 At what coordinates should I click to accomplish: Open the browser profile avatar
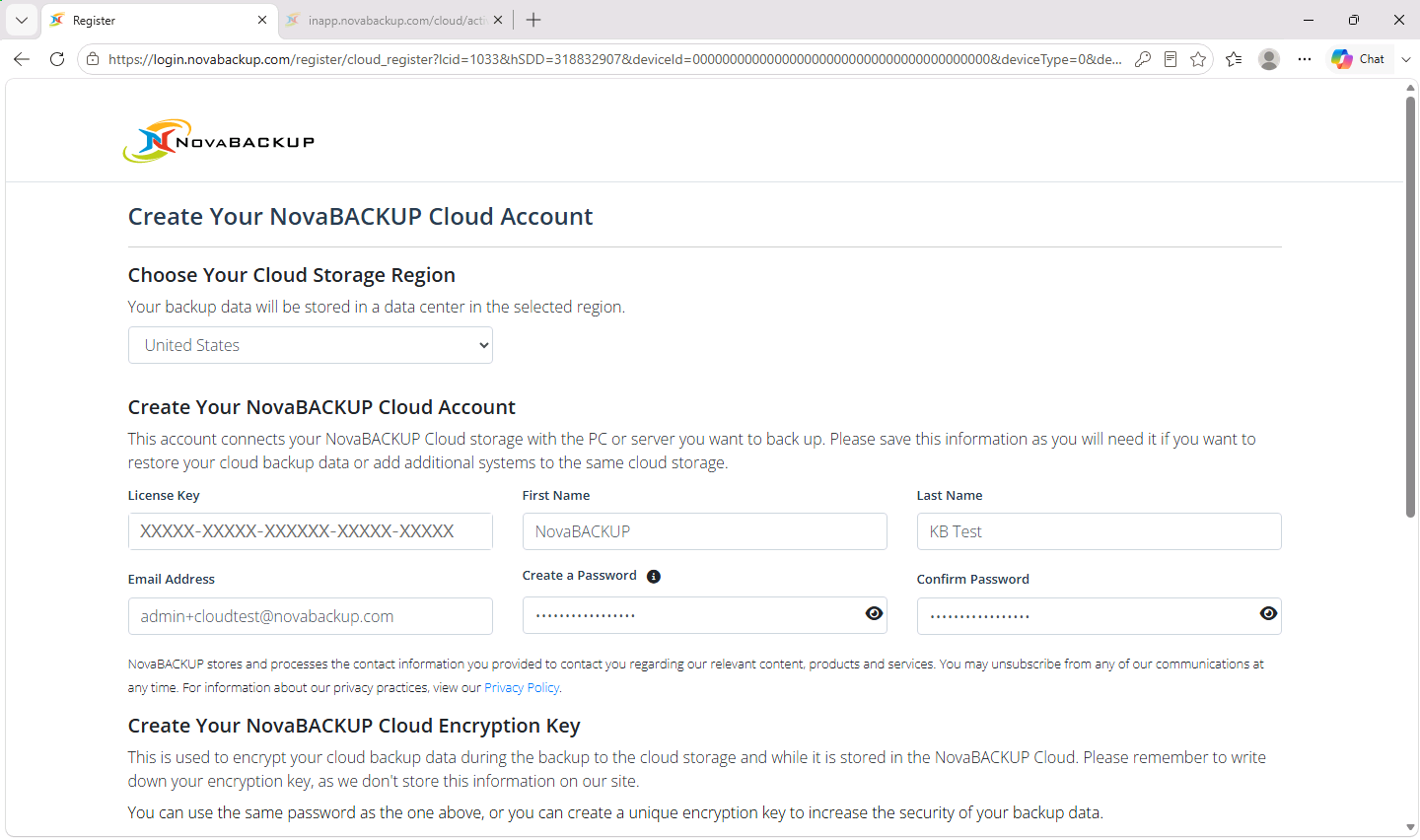coord(1269,59)
